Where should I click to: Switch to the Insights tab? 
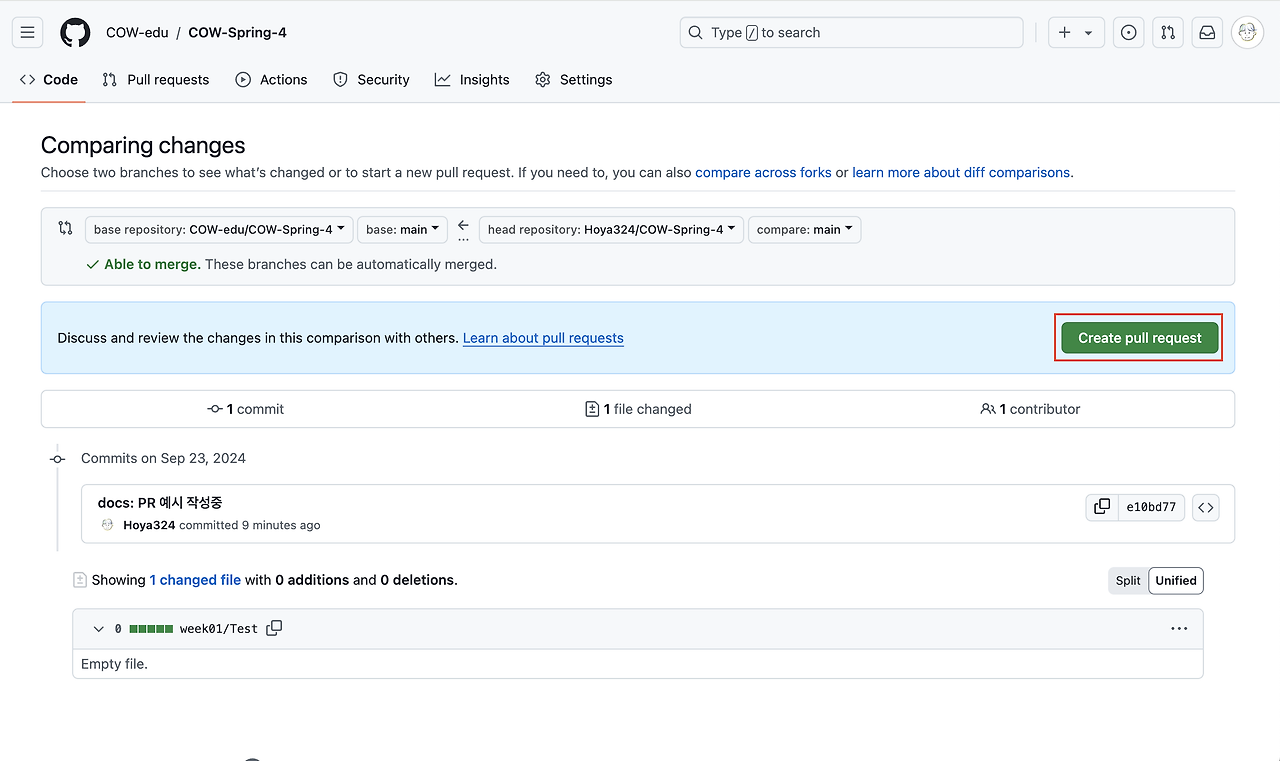[472, 80]
